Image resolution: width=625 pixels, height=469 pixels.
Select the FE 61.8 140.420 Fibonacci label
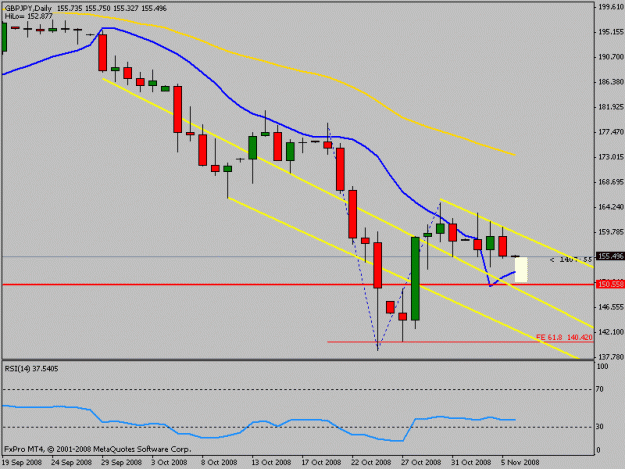tap(564, 338)
